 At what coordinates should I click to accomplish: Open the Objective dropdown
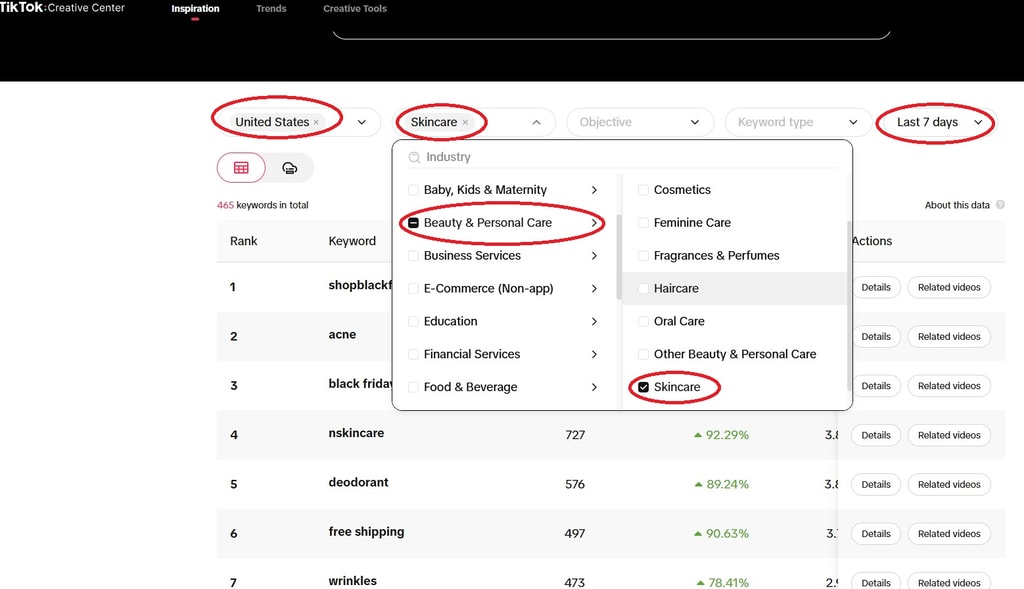coord(639,122)
